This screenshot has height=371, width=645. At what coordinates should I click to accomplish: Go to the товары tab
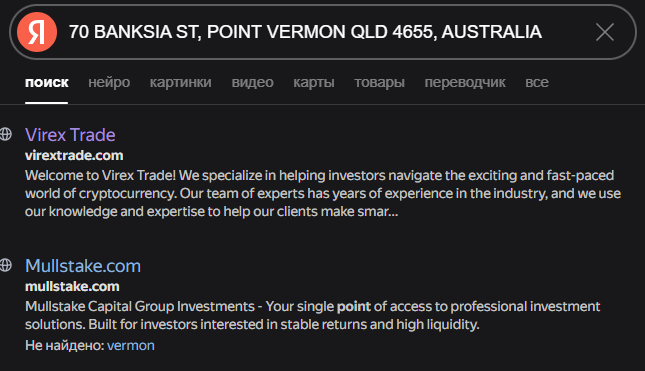pyautogui.click(x=380, y=82)
